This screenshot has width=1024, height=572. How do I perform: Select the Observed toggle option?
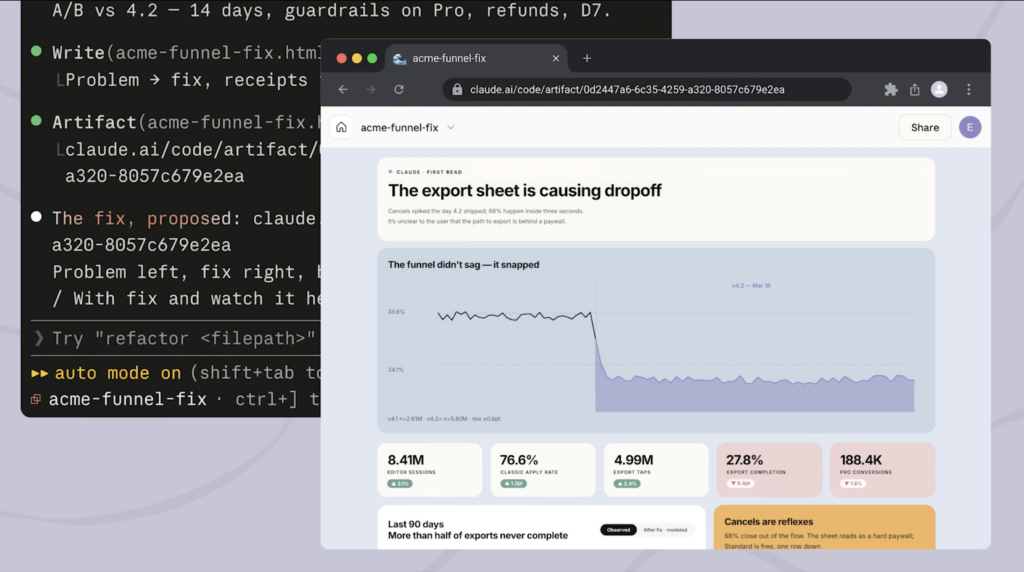pos(618,530)
